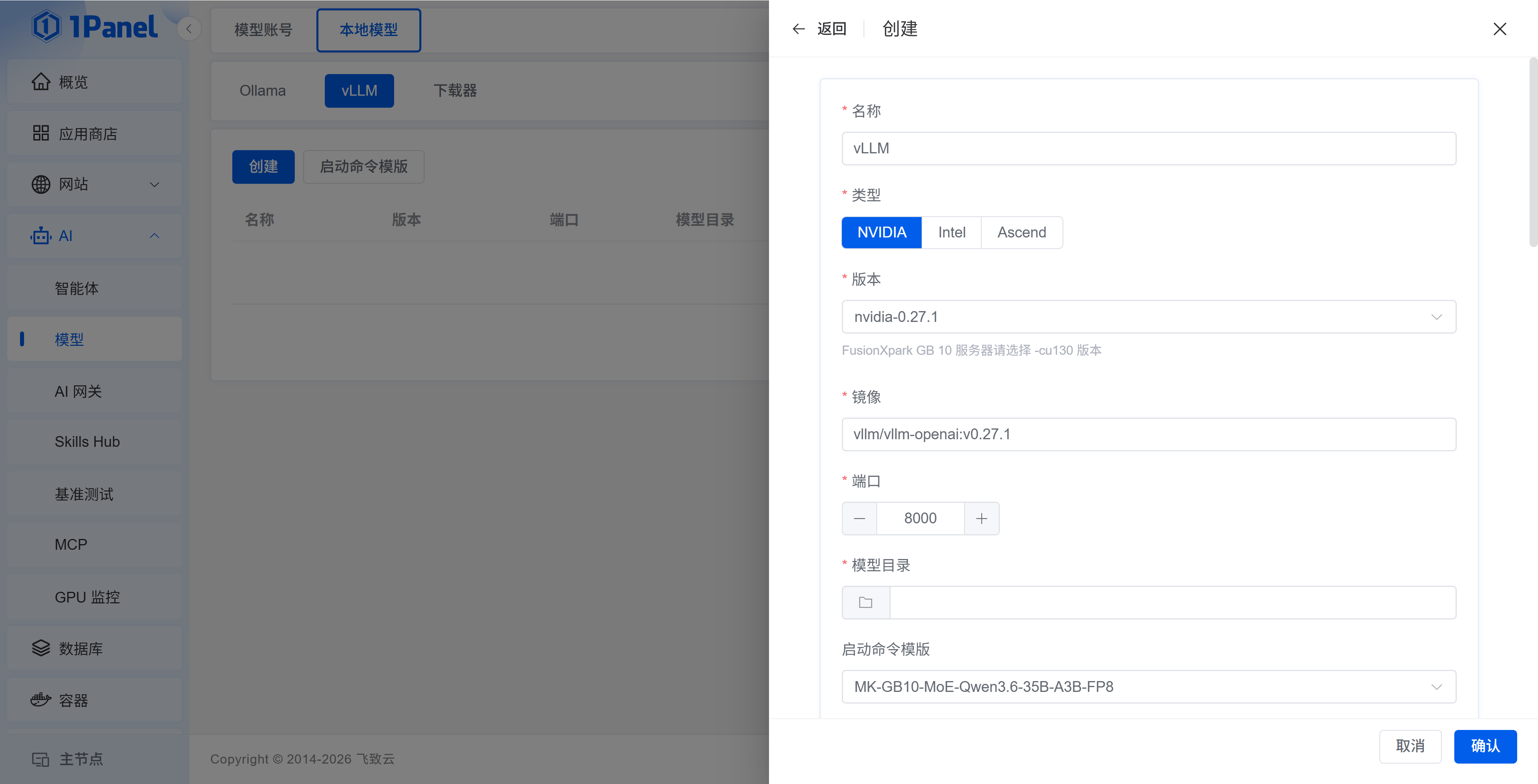
Task: Click the 版本 column header
Action: (x=407, y=220)
